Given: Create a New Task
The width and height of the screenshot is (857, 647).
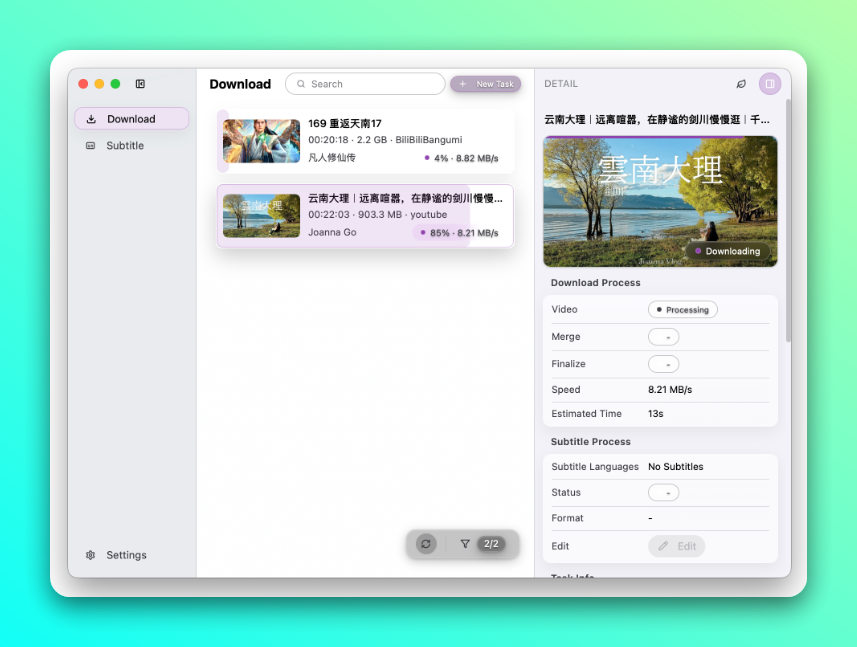Looking at the screenshot, I should (x=485, y=84).
